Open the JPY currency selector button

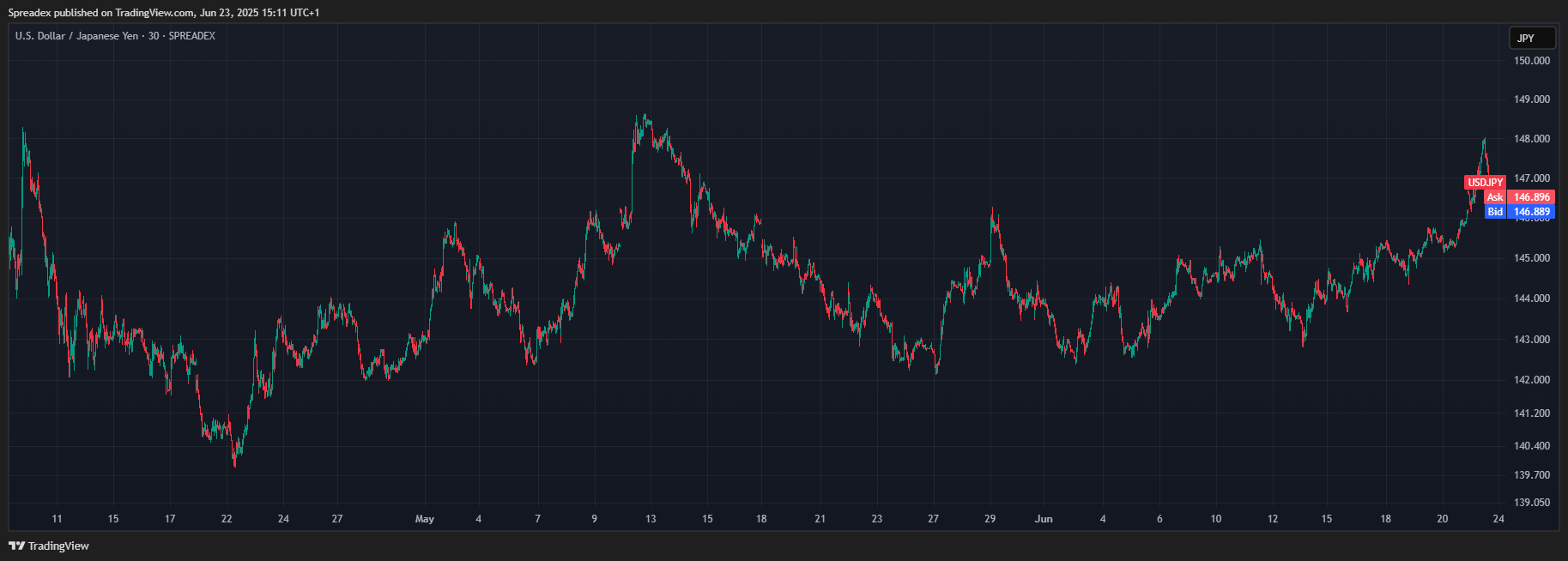(1532, 38)
